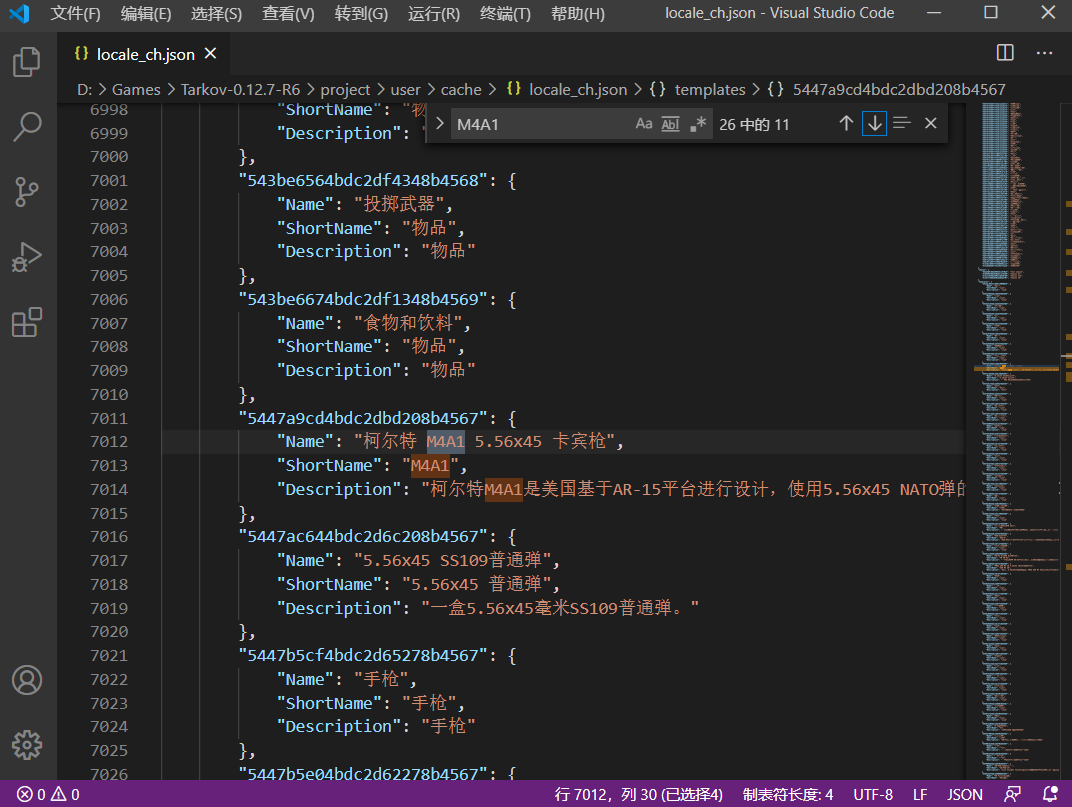Open the Run and Debug view

tap(27, 257)
